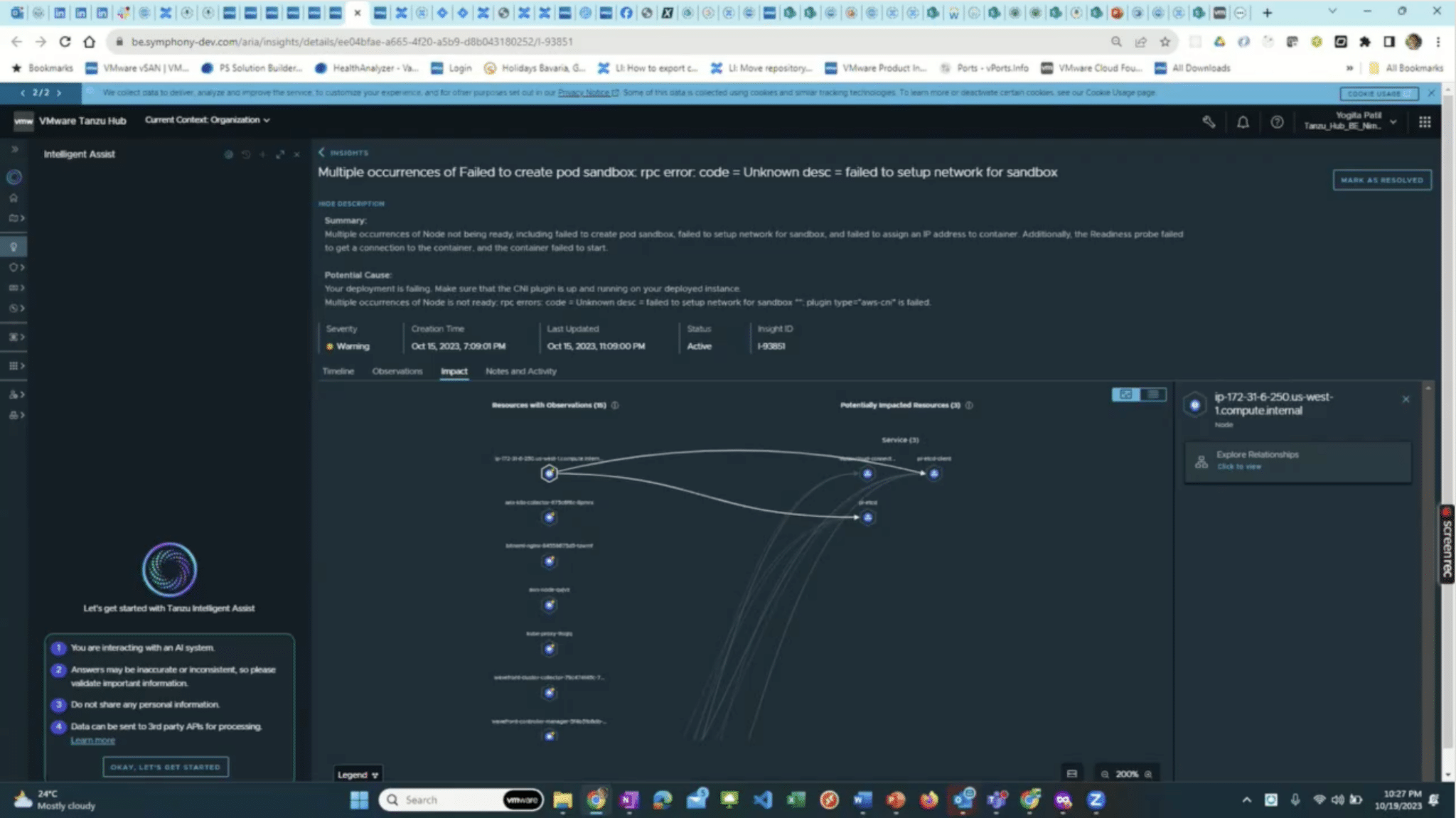Expand the Legend dropdown

[358, 775]
